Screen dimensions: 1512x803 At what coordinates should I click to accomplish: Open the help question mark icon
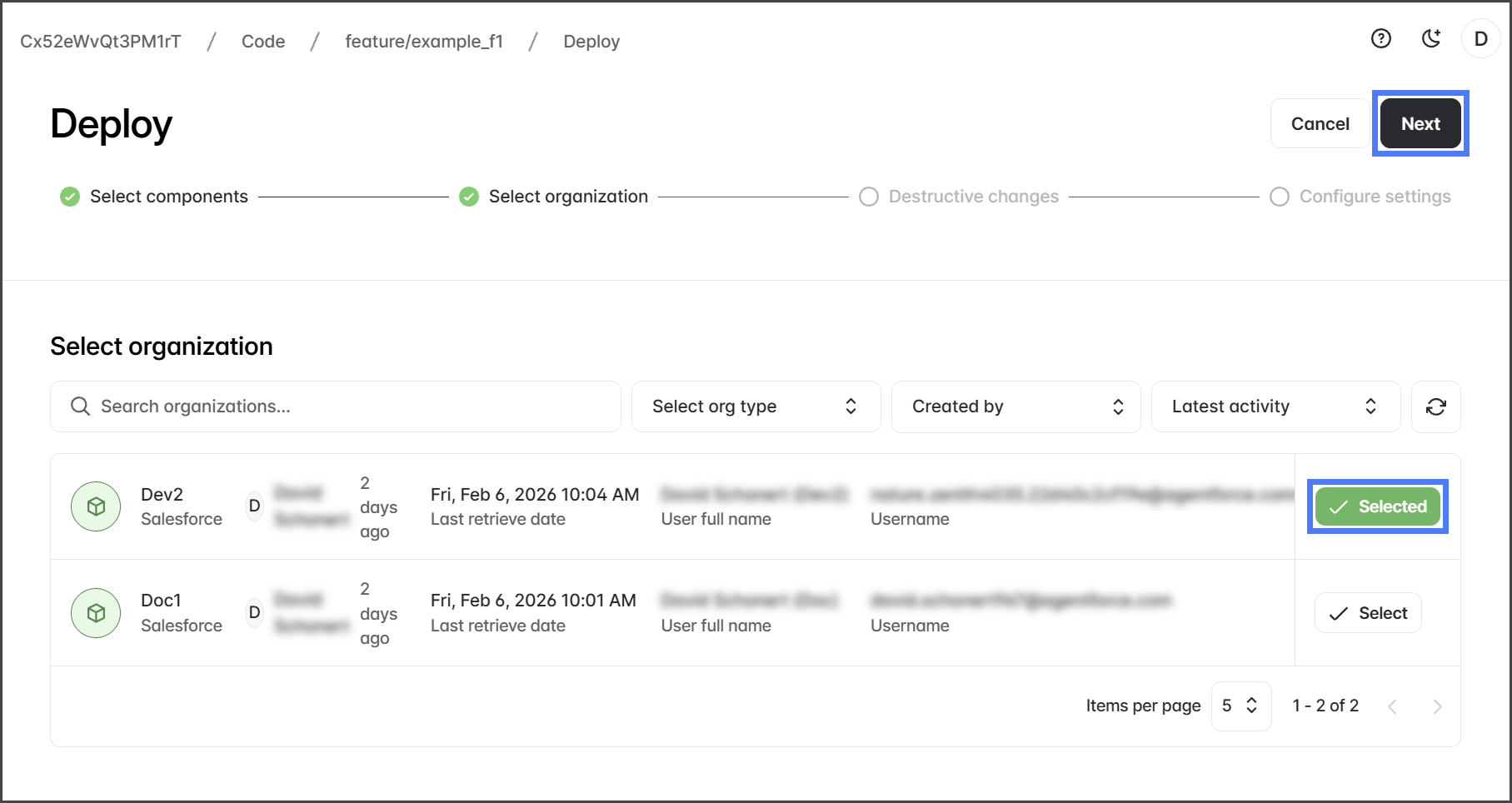click(1381, 38)
